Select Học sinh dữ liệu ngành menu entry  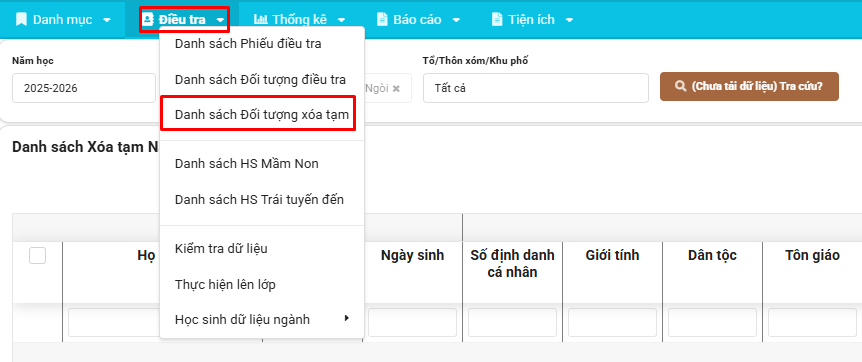pyautogui.click(x=262, y=320)
